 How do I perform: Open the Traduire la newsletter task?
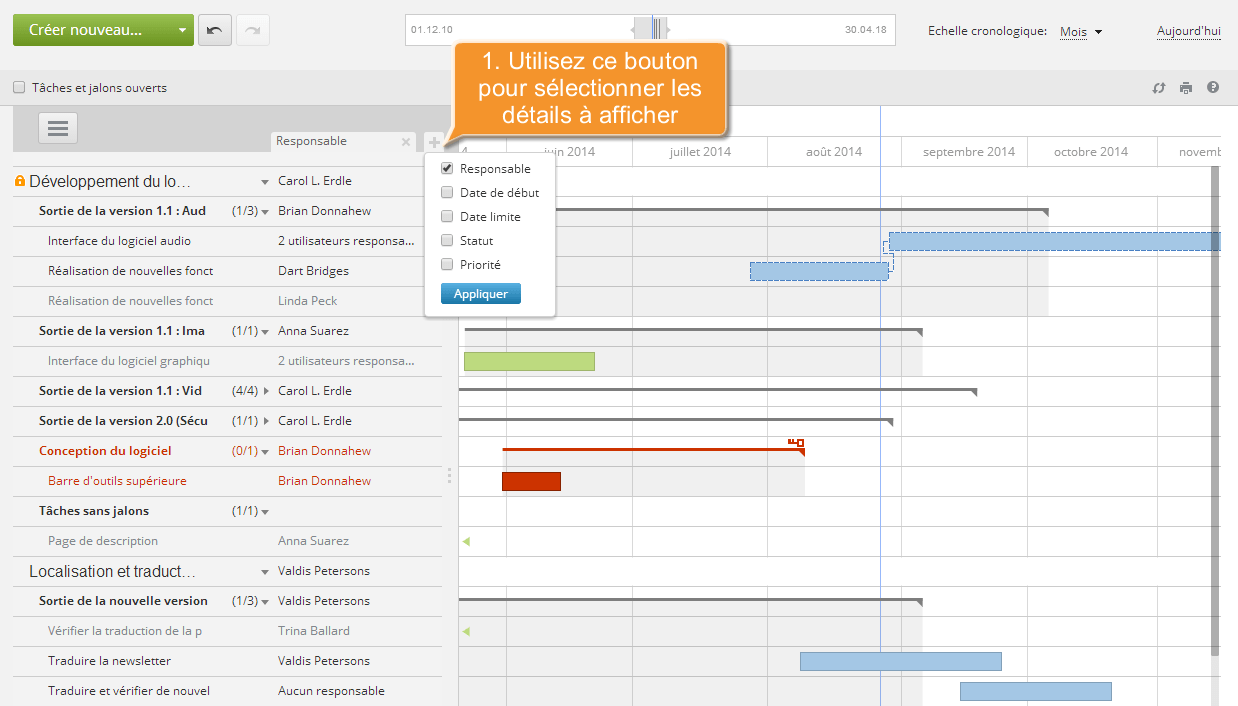coord(109,661)
